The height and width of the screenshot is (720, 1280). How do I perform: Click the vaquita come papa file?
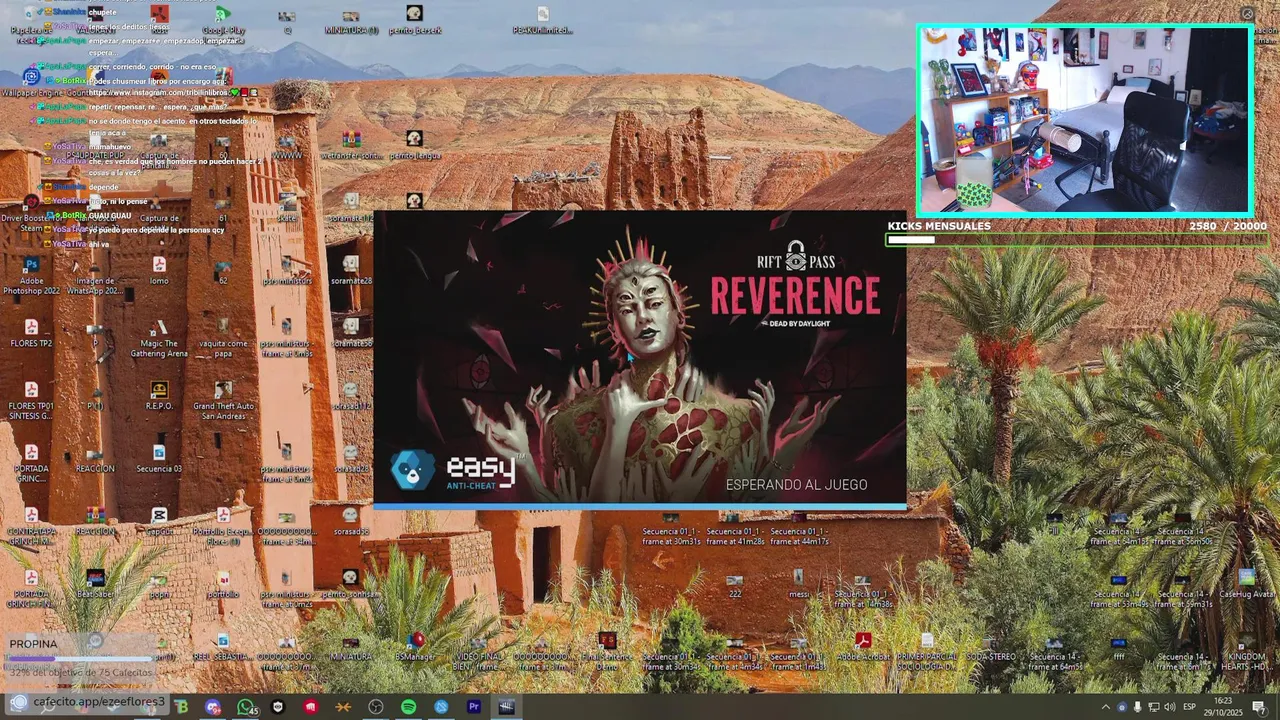click(223, 338)
